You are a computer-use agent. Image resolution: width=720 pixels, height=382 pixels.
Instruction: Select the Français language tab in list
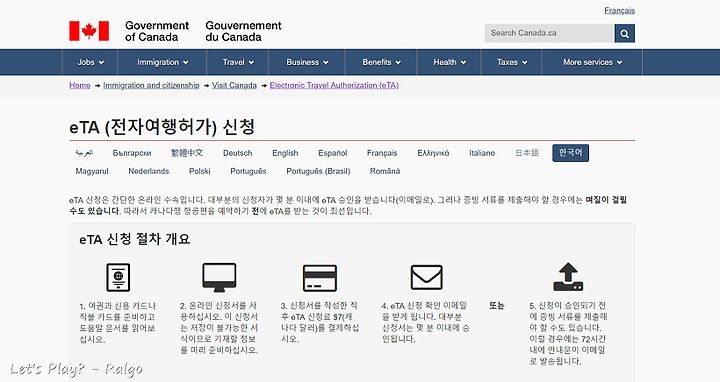[x=382, y=153]
